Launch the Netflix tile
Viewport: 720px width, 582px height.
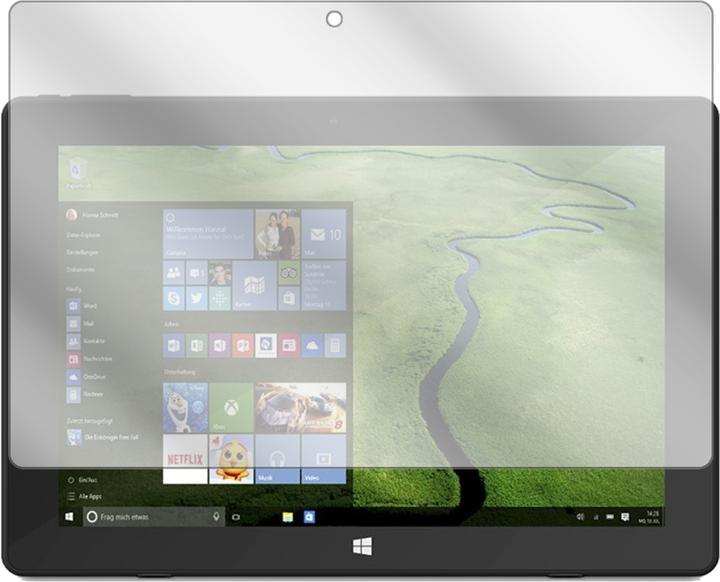(185, 459)
